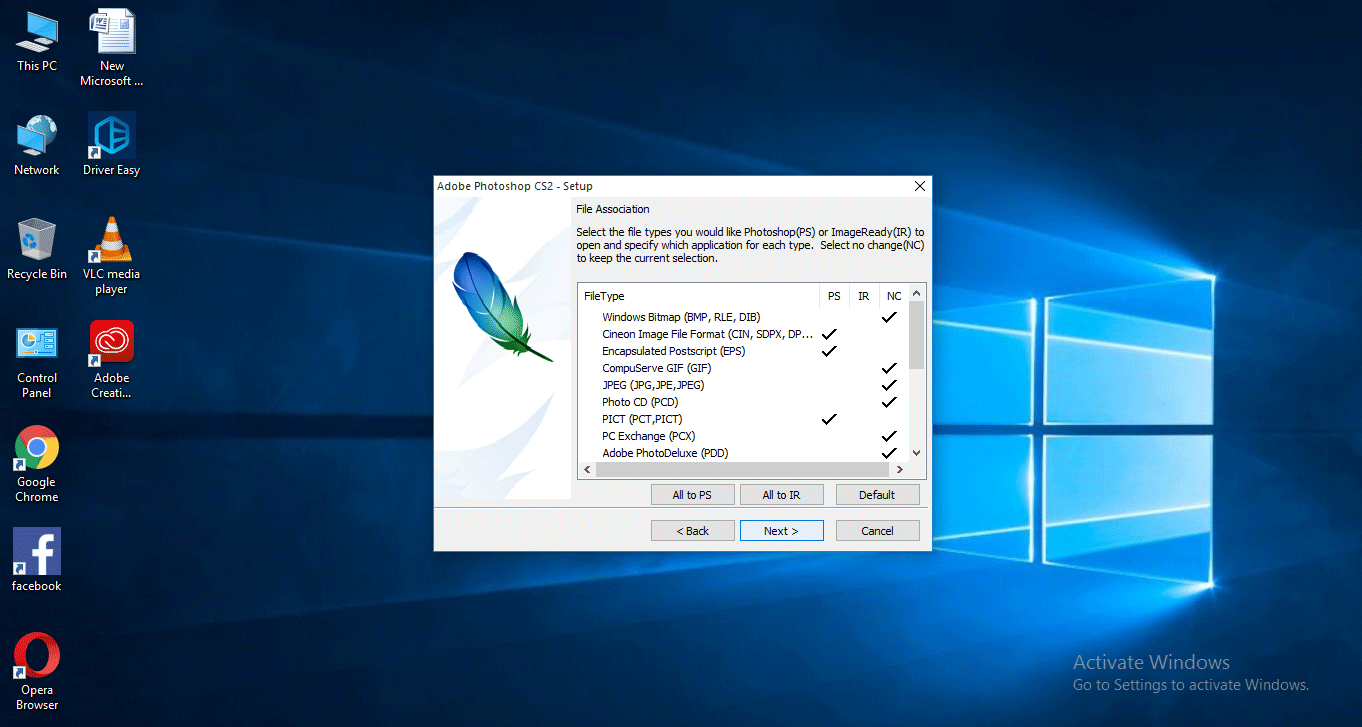This screenshot has height=727, width=1362.
Task: Select the JPEG (JPG,JPE,JPEG) row
Action: (743, 385)
